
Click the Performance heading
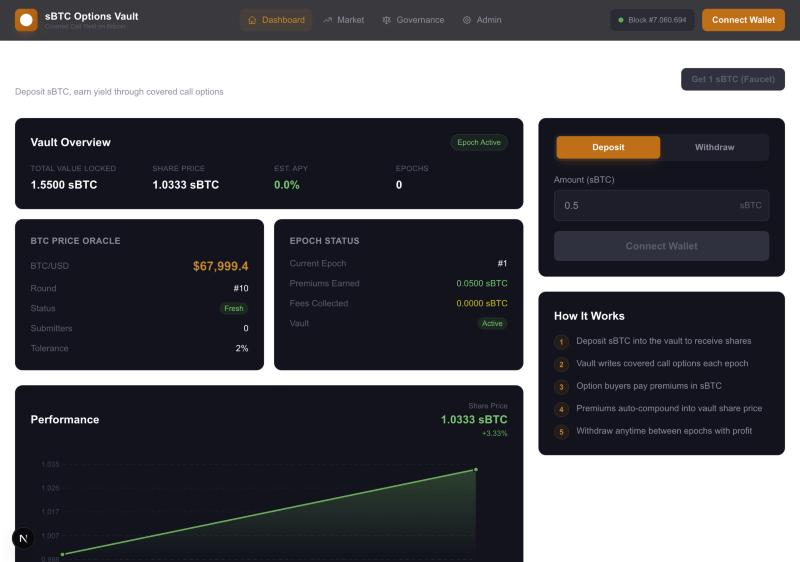pyautogui.click(x=65, y=419)
